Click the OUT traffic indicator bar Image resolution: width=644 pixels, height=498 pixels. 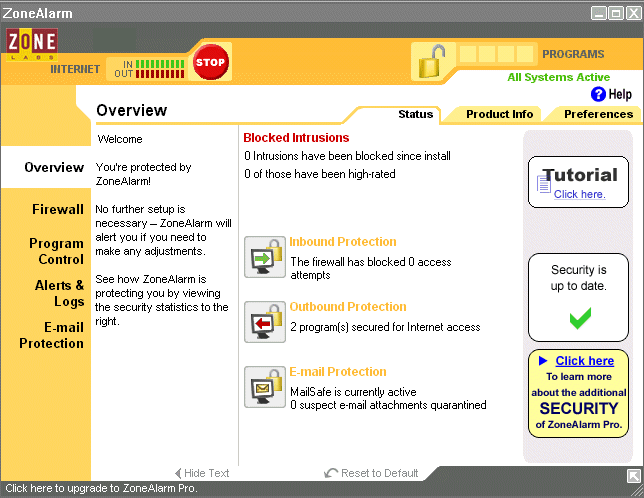[160, 74]
